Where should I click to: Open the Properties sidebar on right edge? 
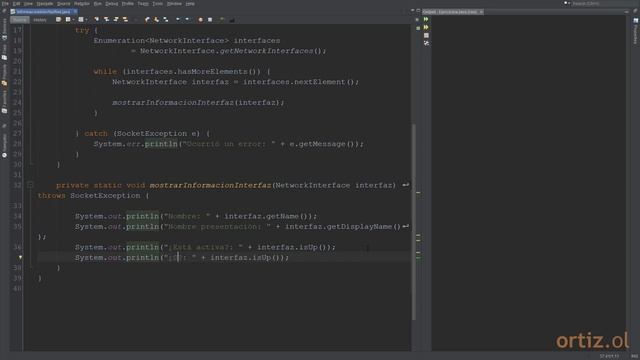point(635,31)
